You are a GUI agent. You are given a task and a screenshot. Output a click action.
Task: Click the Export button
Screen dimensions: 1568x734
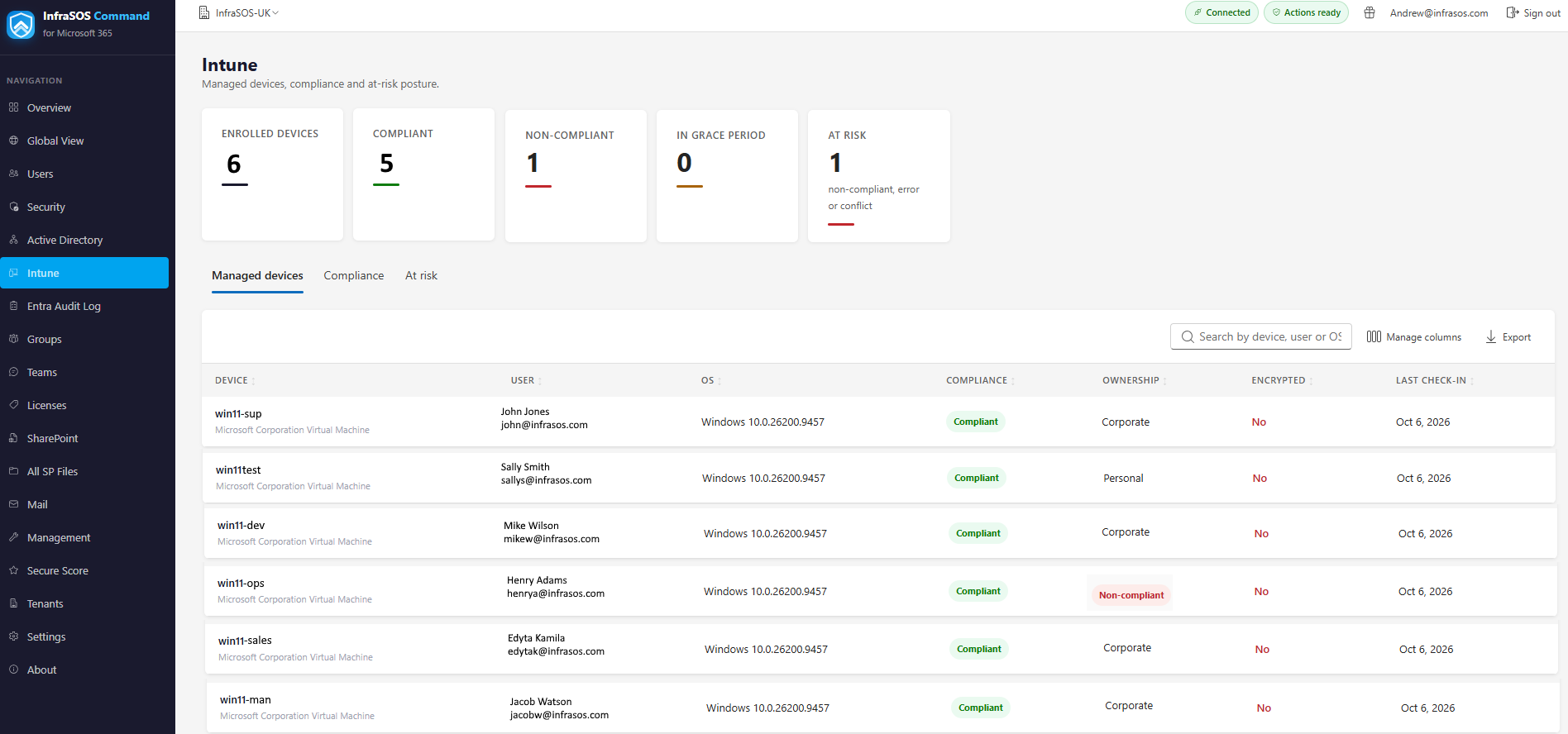[1508, 336]
